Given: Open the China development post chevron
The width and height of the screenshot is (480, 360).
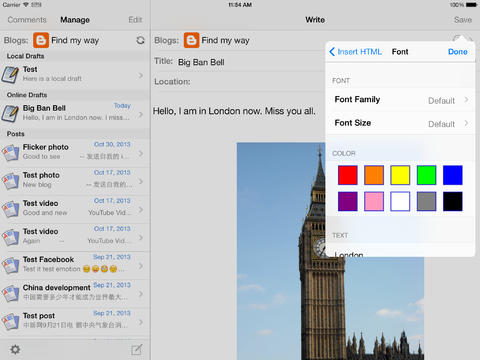Looking at the screenshot, I should (x=141, y=294).
